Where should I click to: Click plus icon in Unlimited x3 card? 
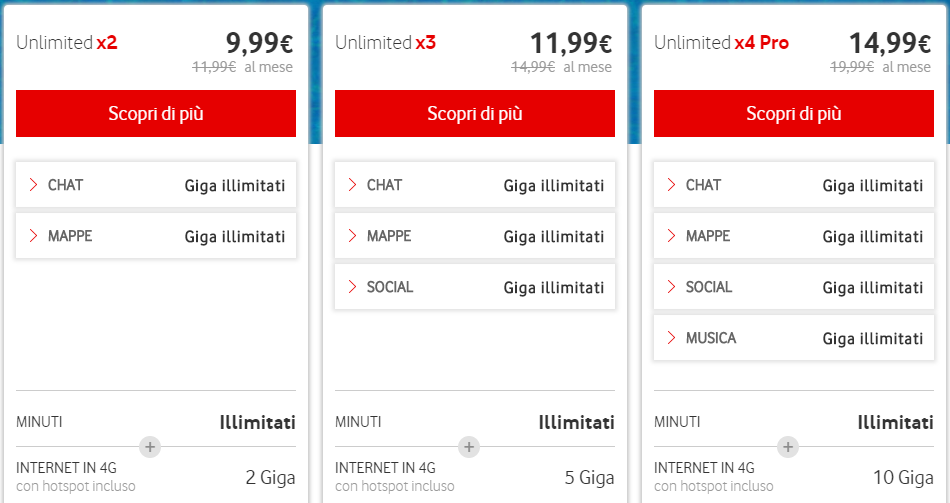[469, 447]
